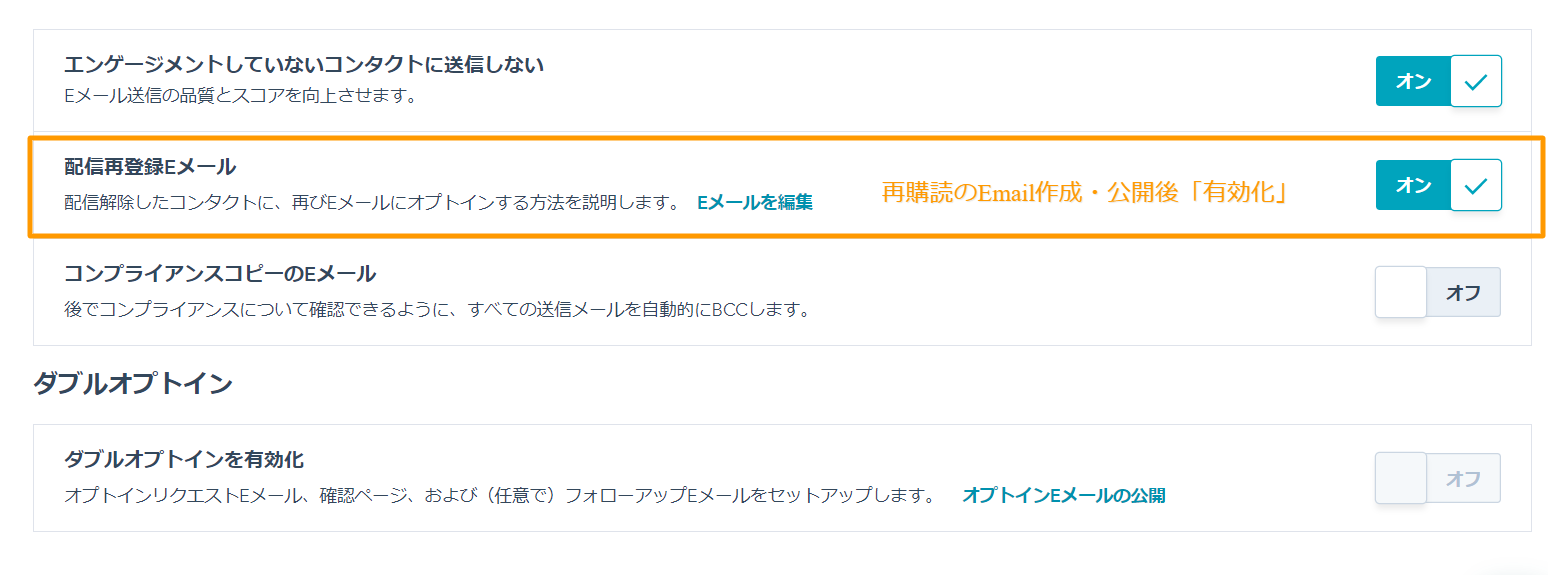Click checkmark icon on 配信再登録Eメール toggle
Screen dimensions: 1548x575
coord(1476,185)
